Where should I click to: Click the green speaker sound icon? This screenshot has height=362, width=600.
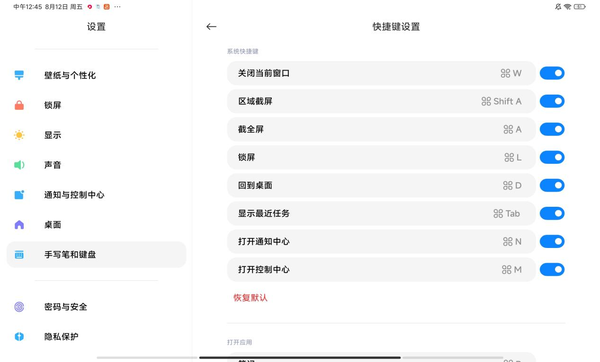(x=19, y=165)
